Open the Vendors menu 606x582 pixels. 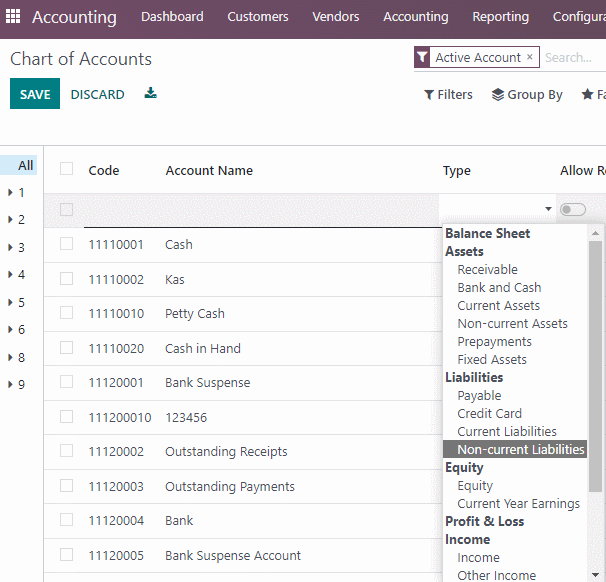click(x=335, y=17)
